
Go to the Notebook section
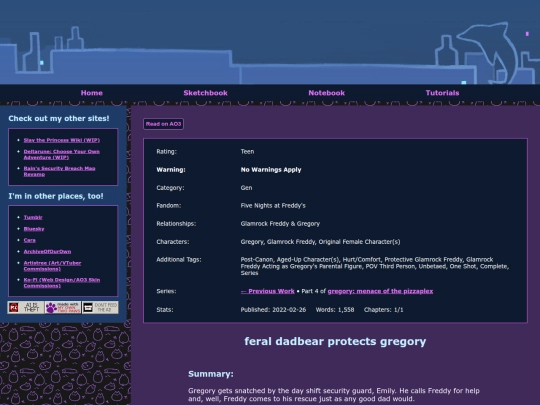tap(326, 93)
